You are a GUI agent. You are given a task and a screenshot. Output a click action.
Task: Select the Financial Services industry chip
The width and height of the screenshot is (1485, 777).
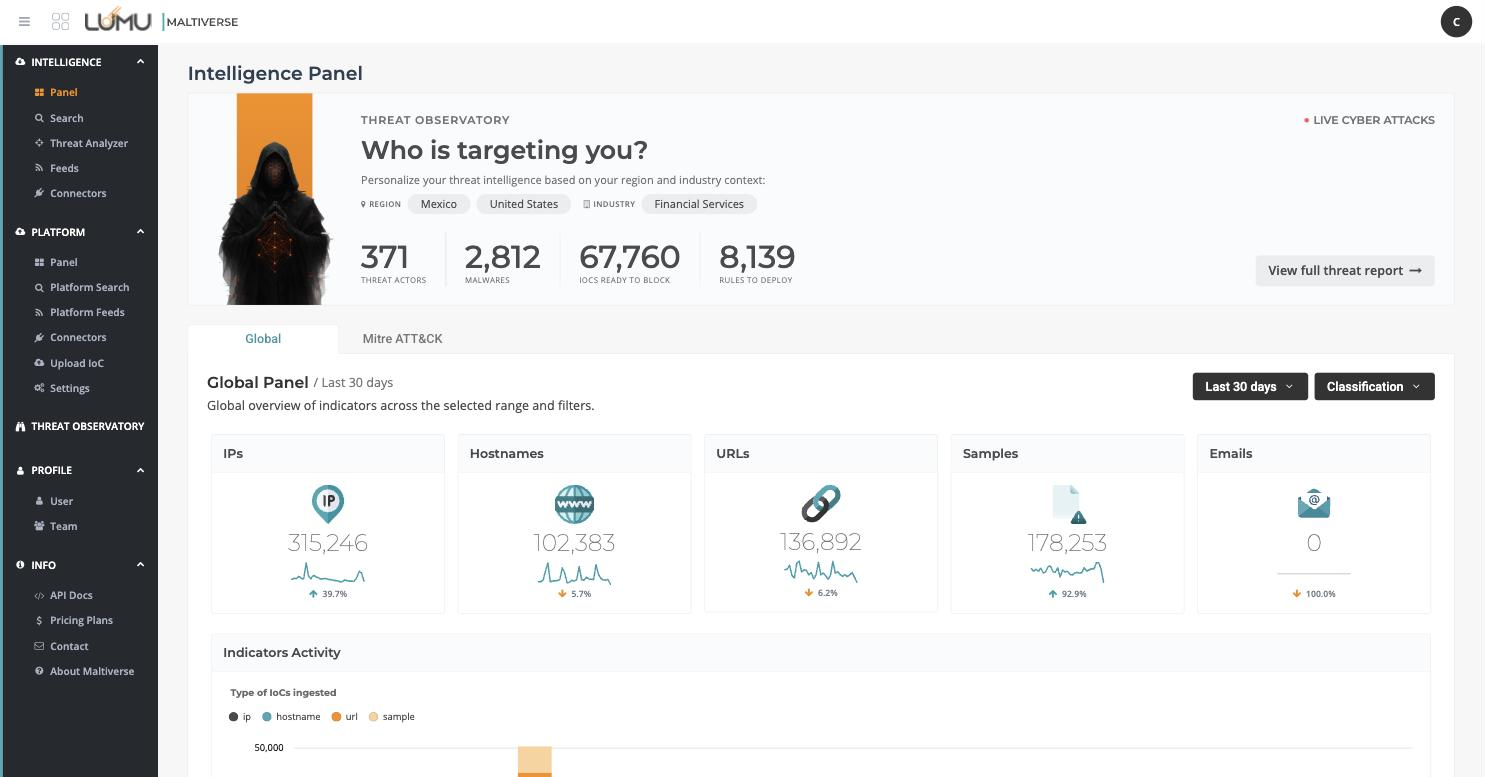click(x=699, y=204)
